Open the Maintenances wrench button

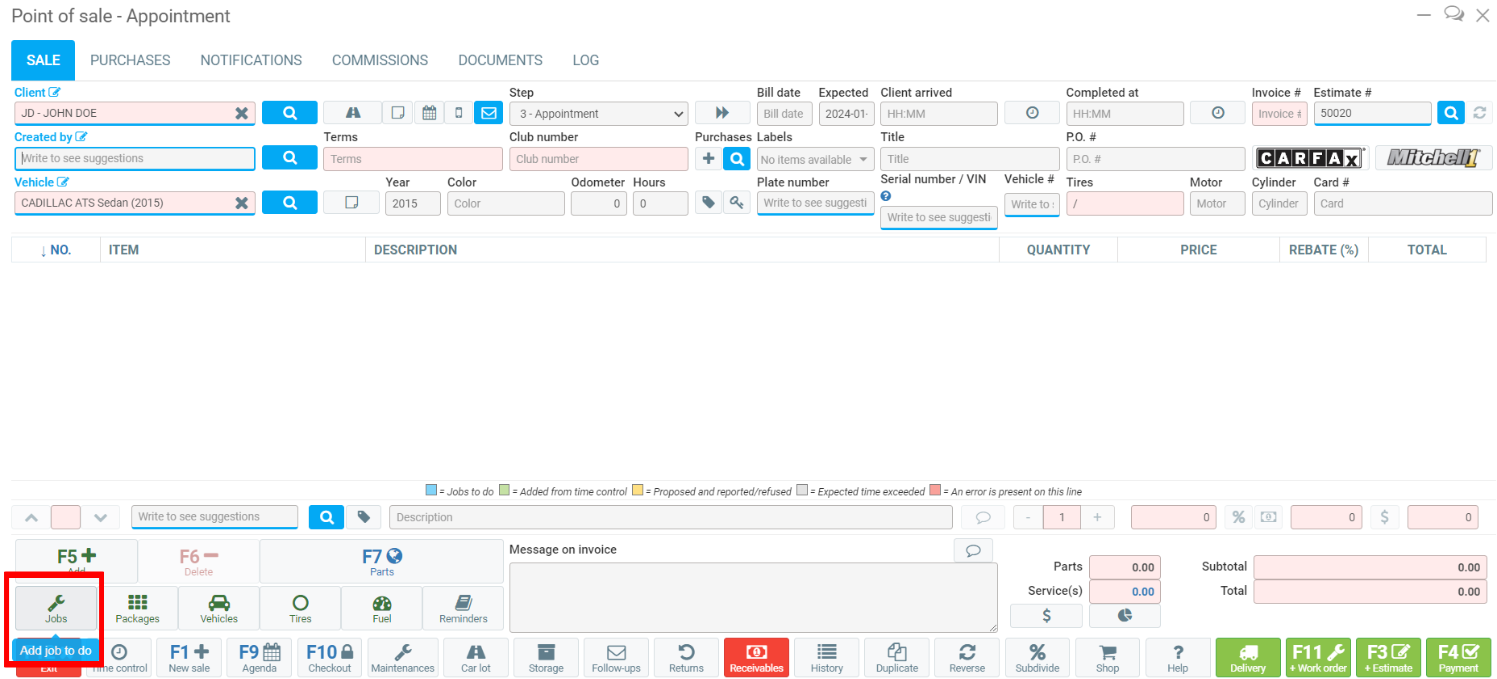[x=402, y=658]
